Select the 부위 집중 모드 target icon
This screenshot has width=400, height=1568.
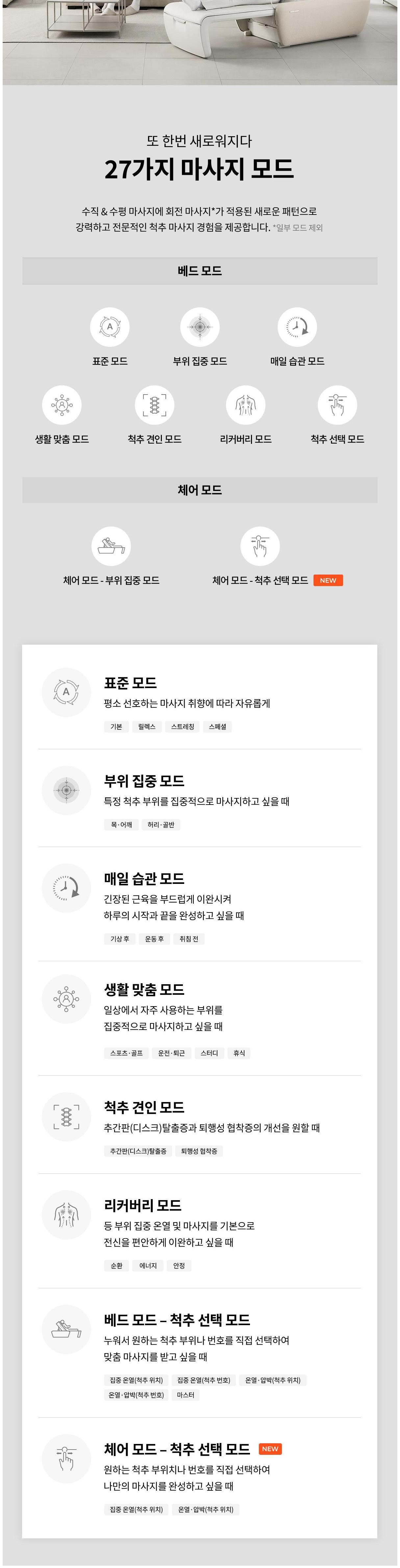point(200,327)
